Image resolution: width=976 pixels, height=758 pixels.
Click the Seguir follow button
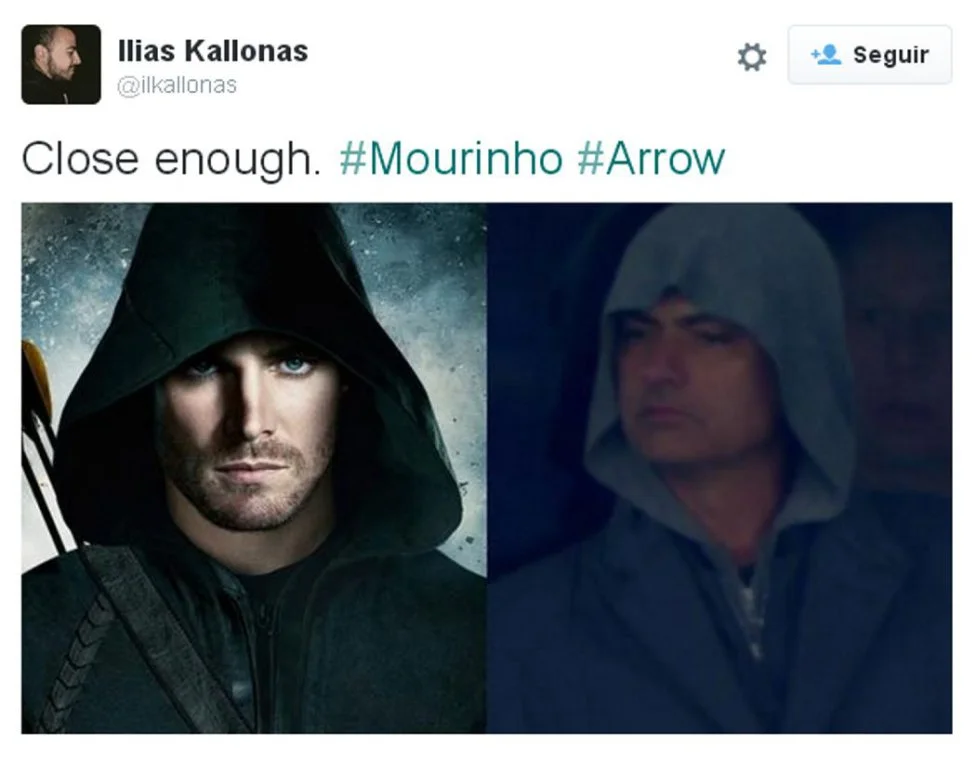[x=870, y=55]
